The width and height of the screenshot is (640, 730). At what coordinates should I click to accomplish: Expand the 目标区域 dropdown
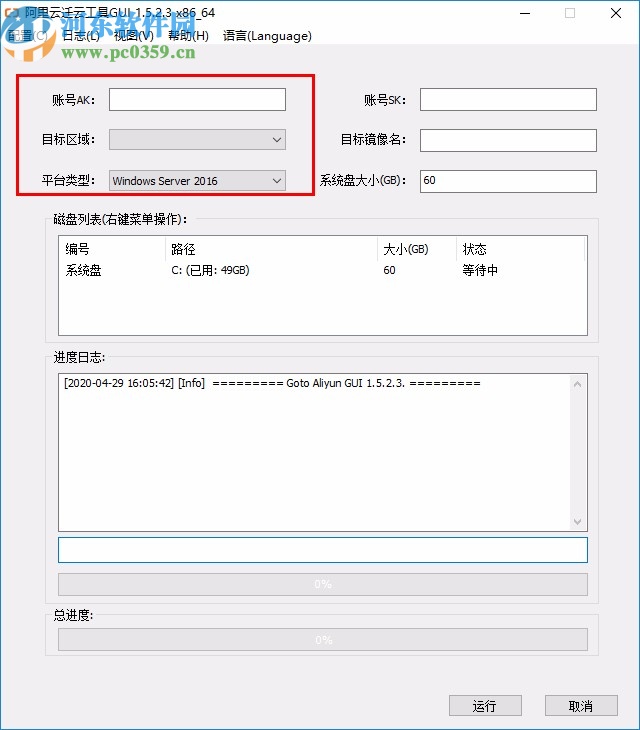[x=197, y=140]
